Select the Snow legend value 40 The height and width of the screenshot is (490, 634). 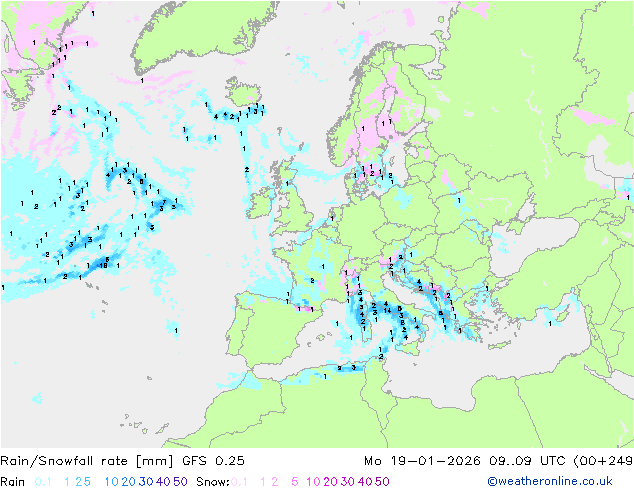point(365,482)
